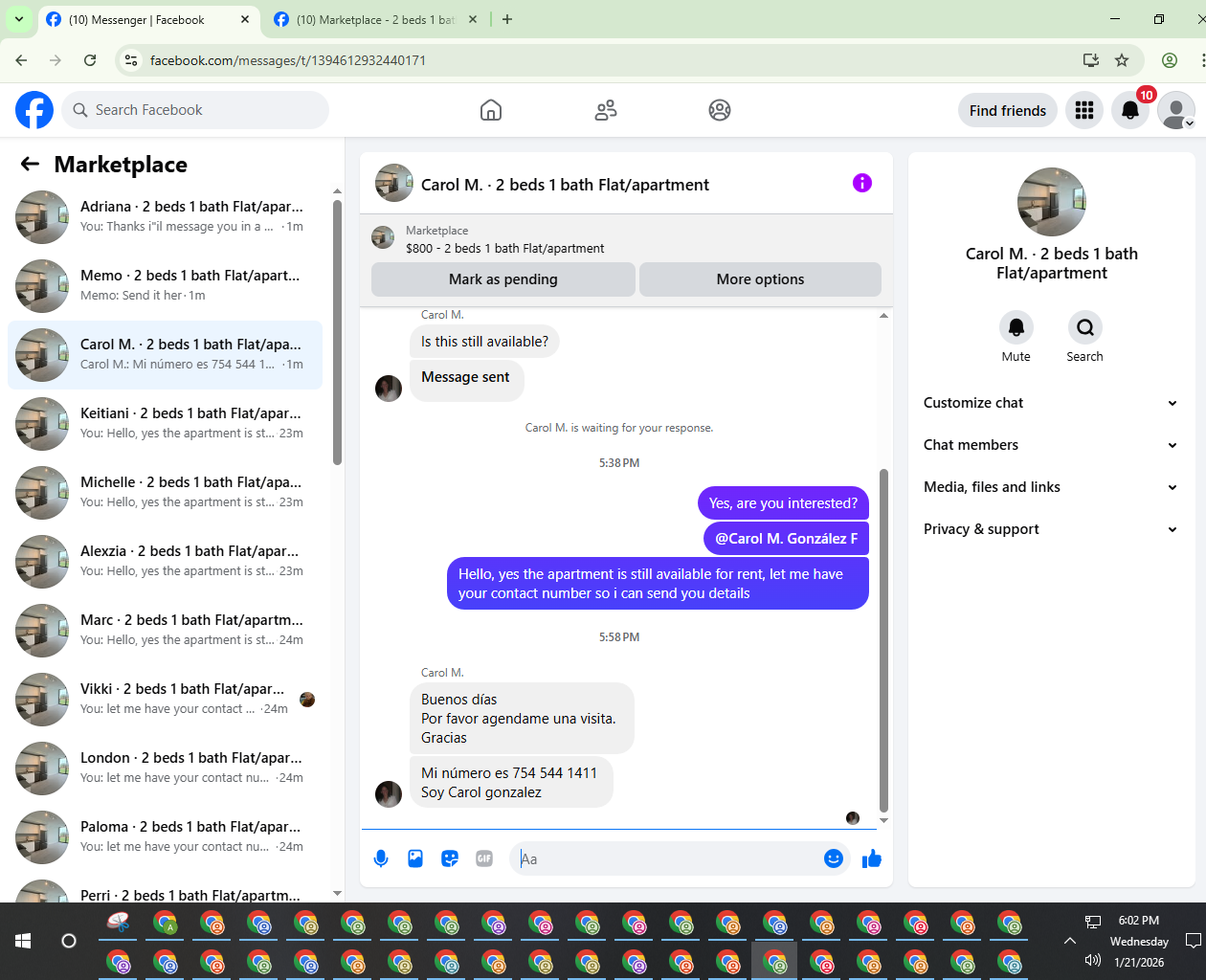Image resolution: width=1206 pixels, height=980 pixels.
Task: Open emoji picker in message box
Action: [x=834, y=858]
